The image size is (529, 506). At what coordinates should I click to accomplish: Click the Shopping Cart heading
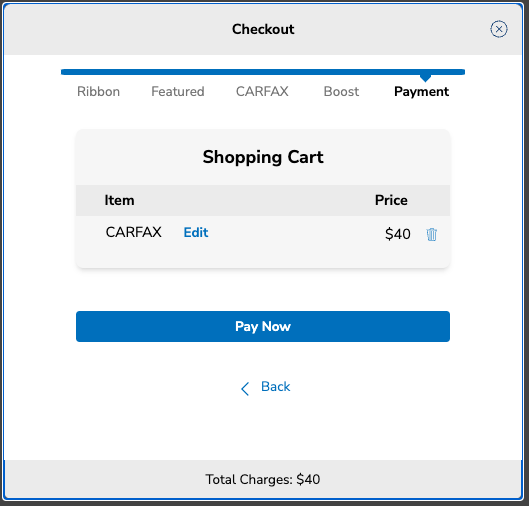(263, 157)
